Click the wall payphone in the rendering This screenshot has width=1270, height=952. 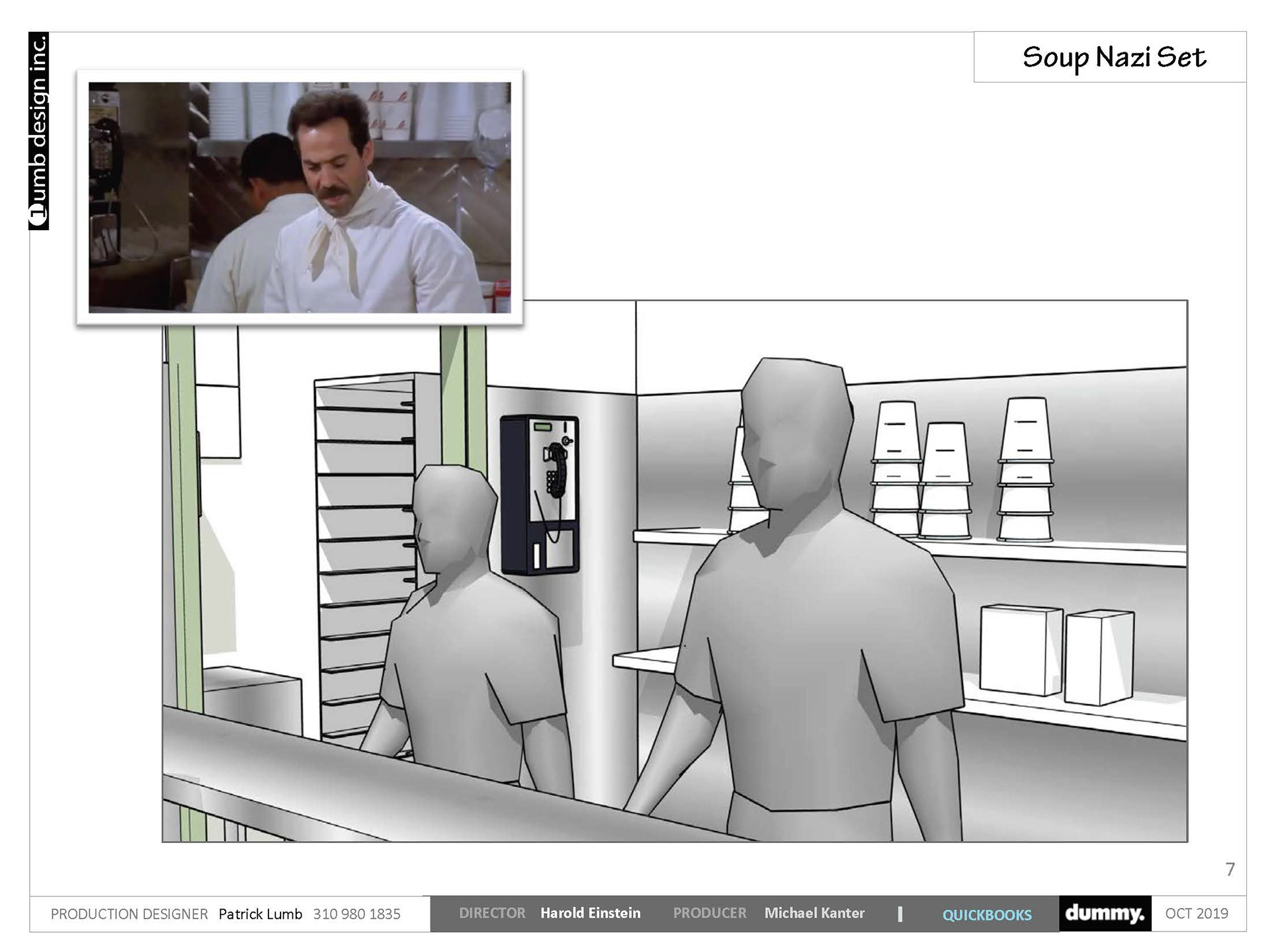[540, 495]
